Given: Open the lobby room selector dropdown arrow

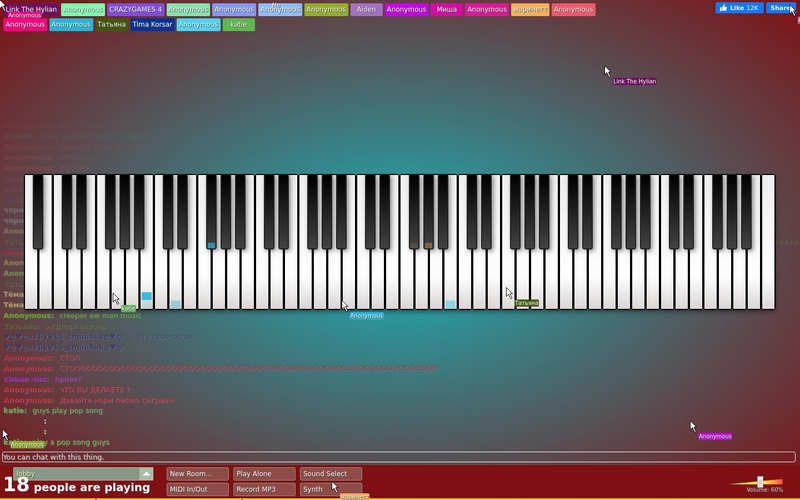Looking at the screenshot, I should point(146,473).
